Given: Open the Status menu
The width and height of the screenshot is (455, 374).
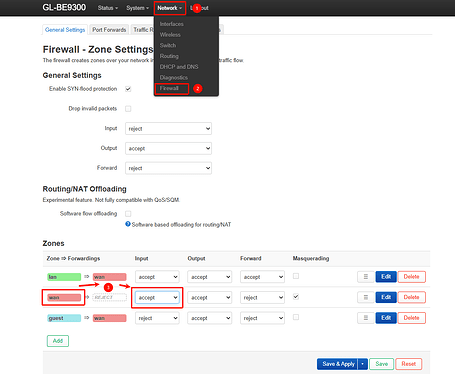Looking at the screenshot, I should click(108, 8).
